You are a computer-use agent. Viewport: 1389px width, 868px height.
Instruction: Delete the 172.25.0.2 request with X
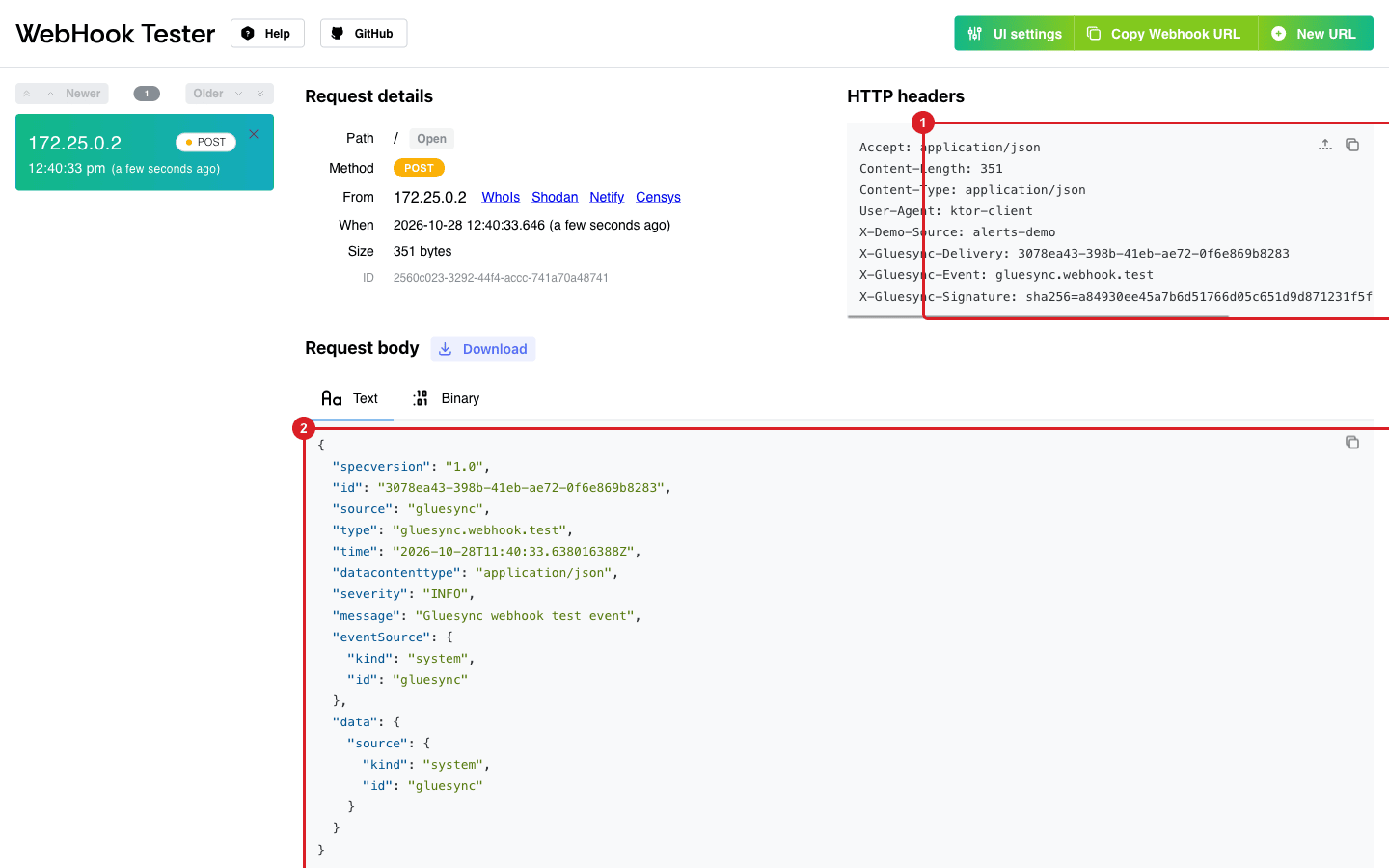click(254, 134)
